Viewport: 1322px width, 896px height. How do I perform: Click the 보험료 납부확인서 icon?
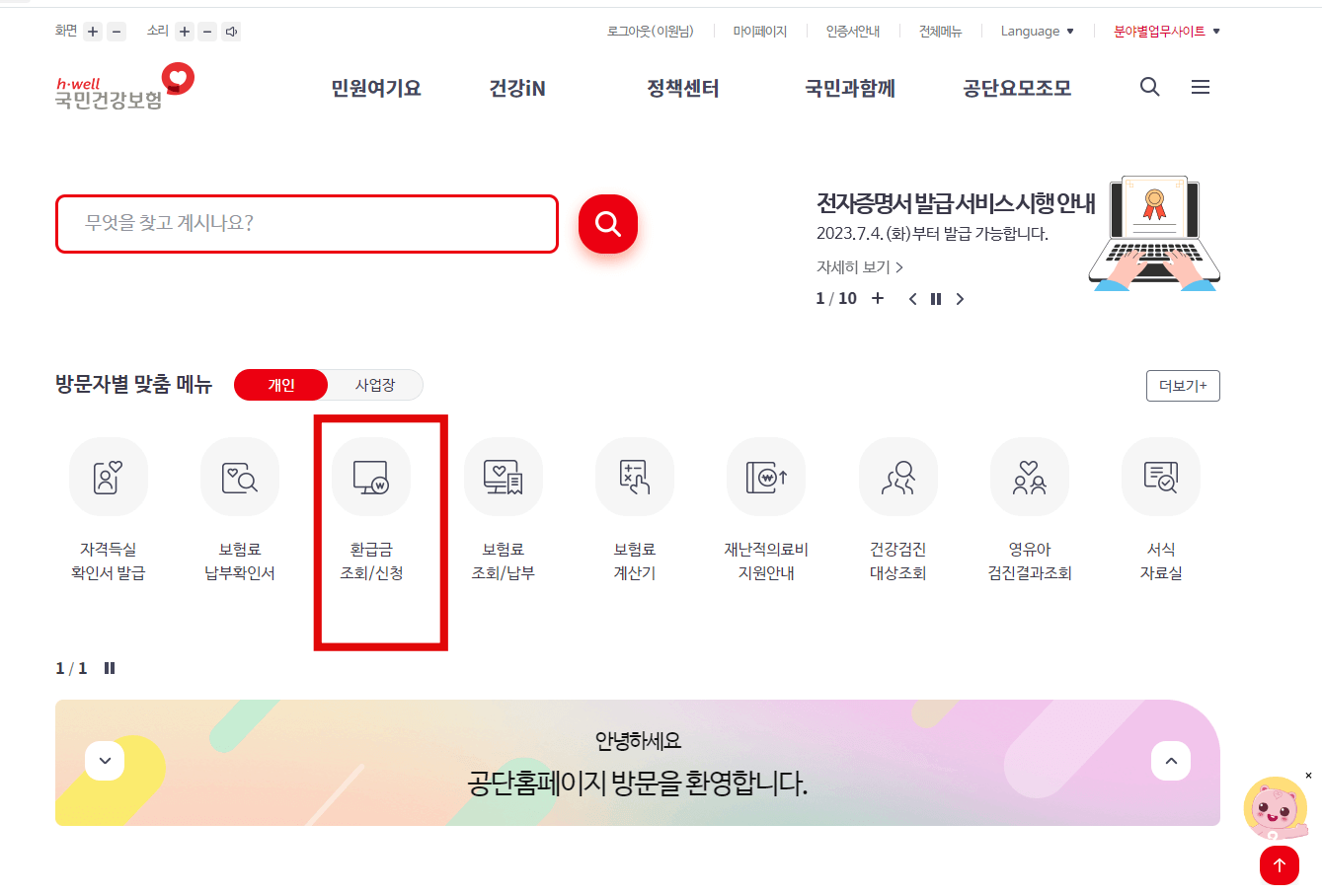(x=239, y=476)
